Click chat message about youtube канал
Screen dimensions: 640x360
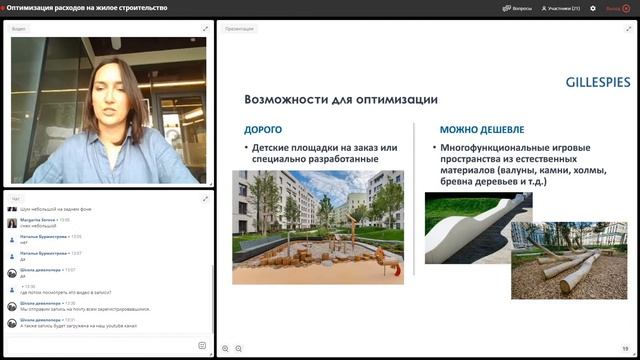79,326
